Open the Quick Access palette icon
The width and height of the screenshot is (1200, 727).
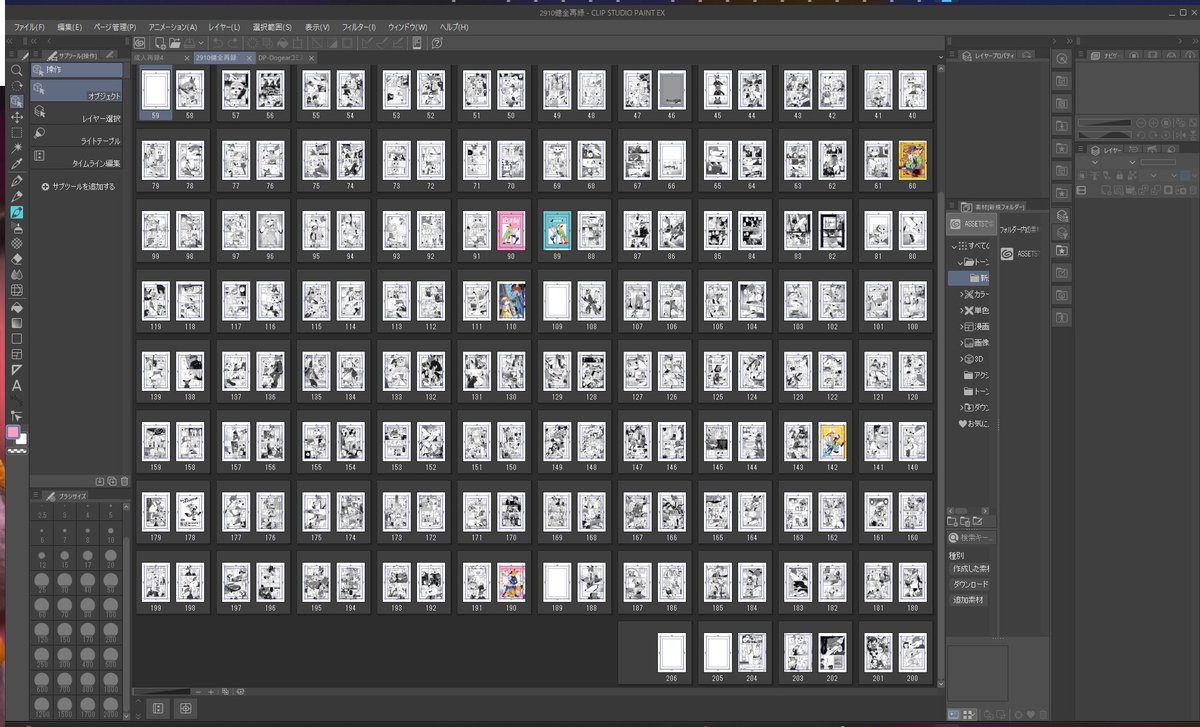click(x=1061, y=58)
